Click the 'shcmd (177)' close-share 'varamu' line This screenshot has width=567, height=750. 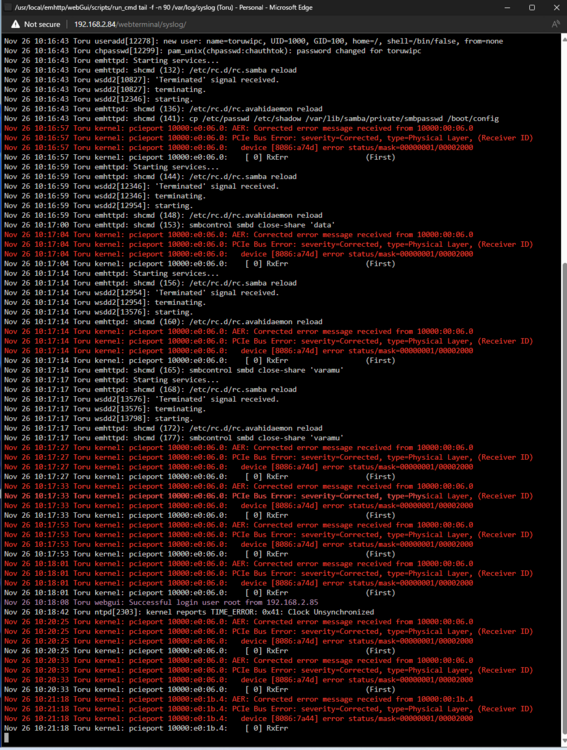(x=174, y=438)
